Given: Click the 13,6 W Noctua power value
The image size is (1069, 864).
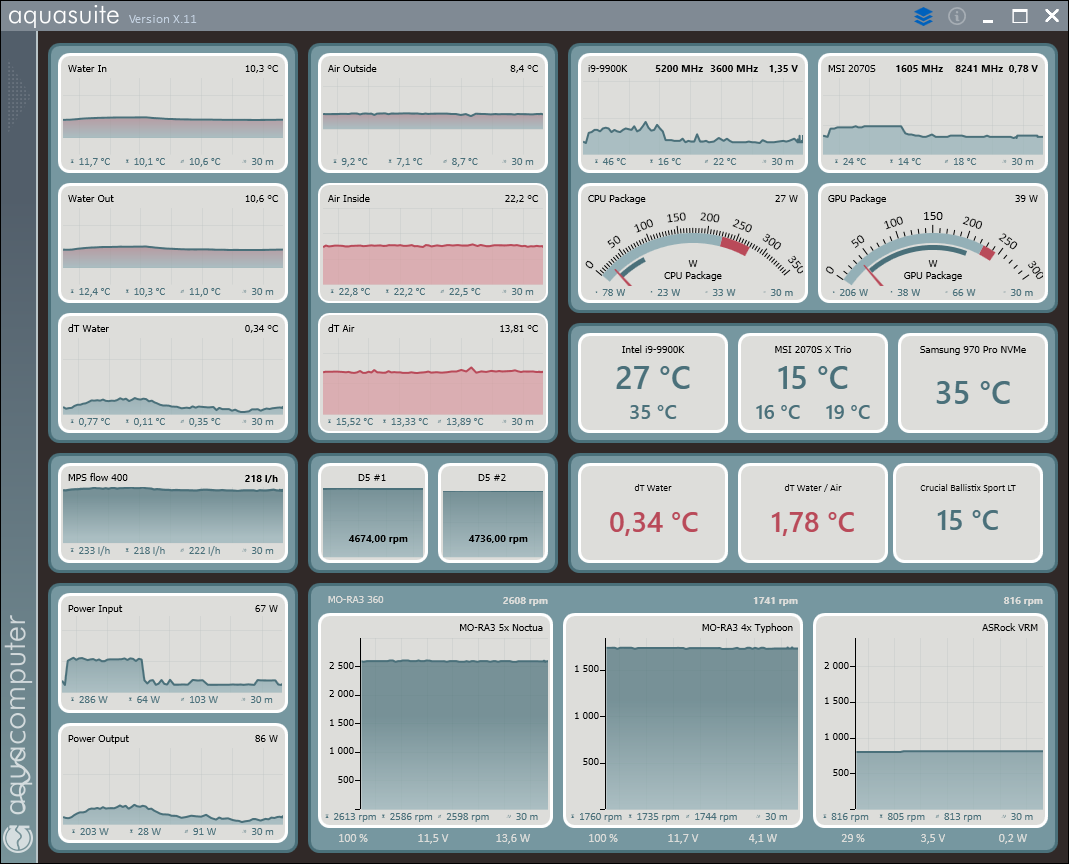Looking at the screenshot, I should pos(513,838).
